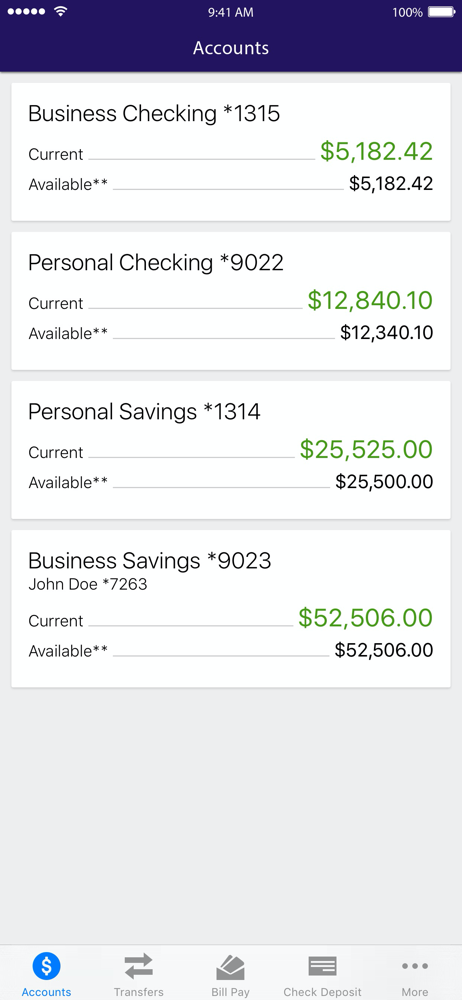Select the Bill Pay icon

[x=230, y=967]
